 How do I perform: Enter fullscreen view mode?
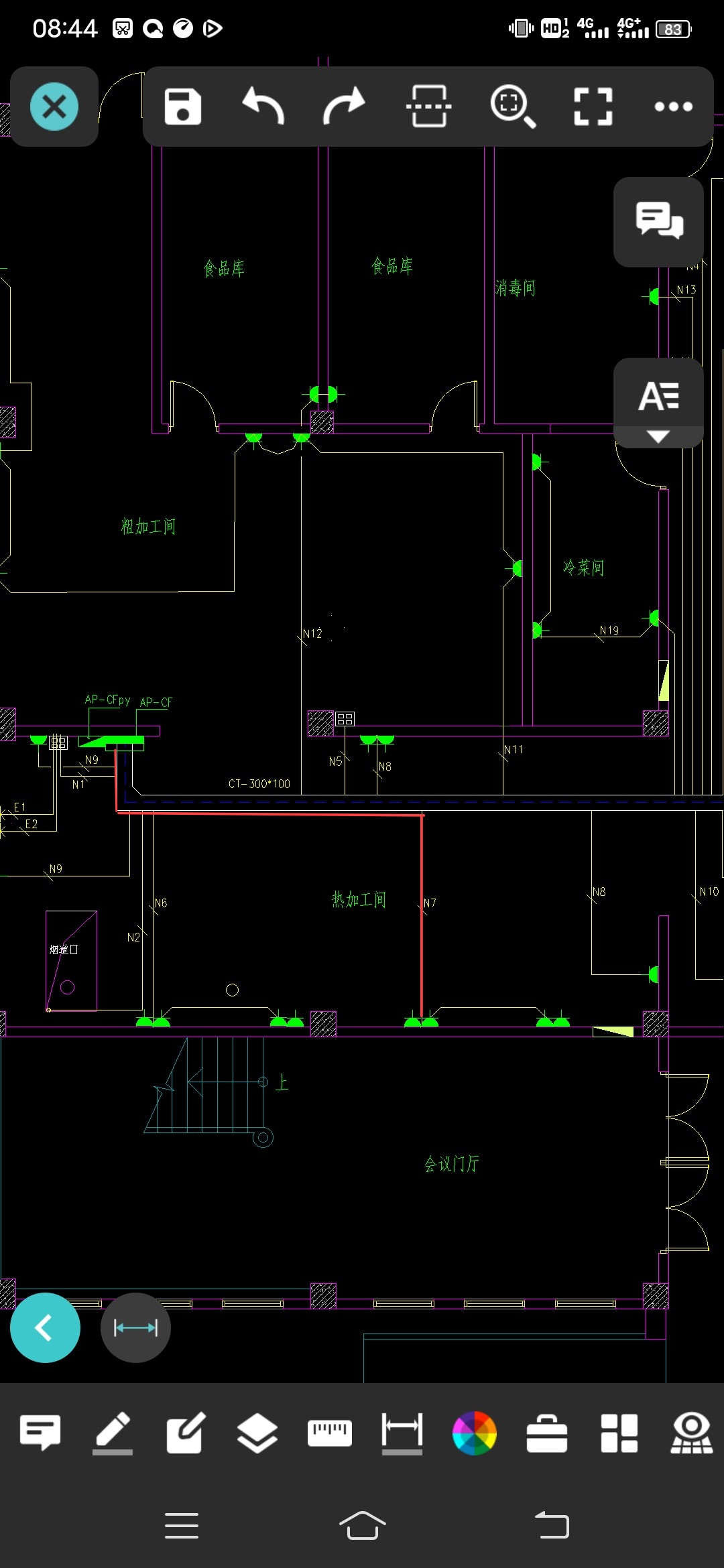point(593,107)
